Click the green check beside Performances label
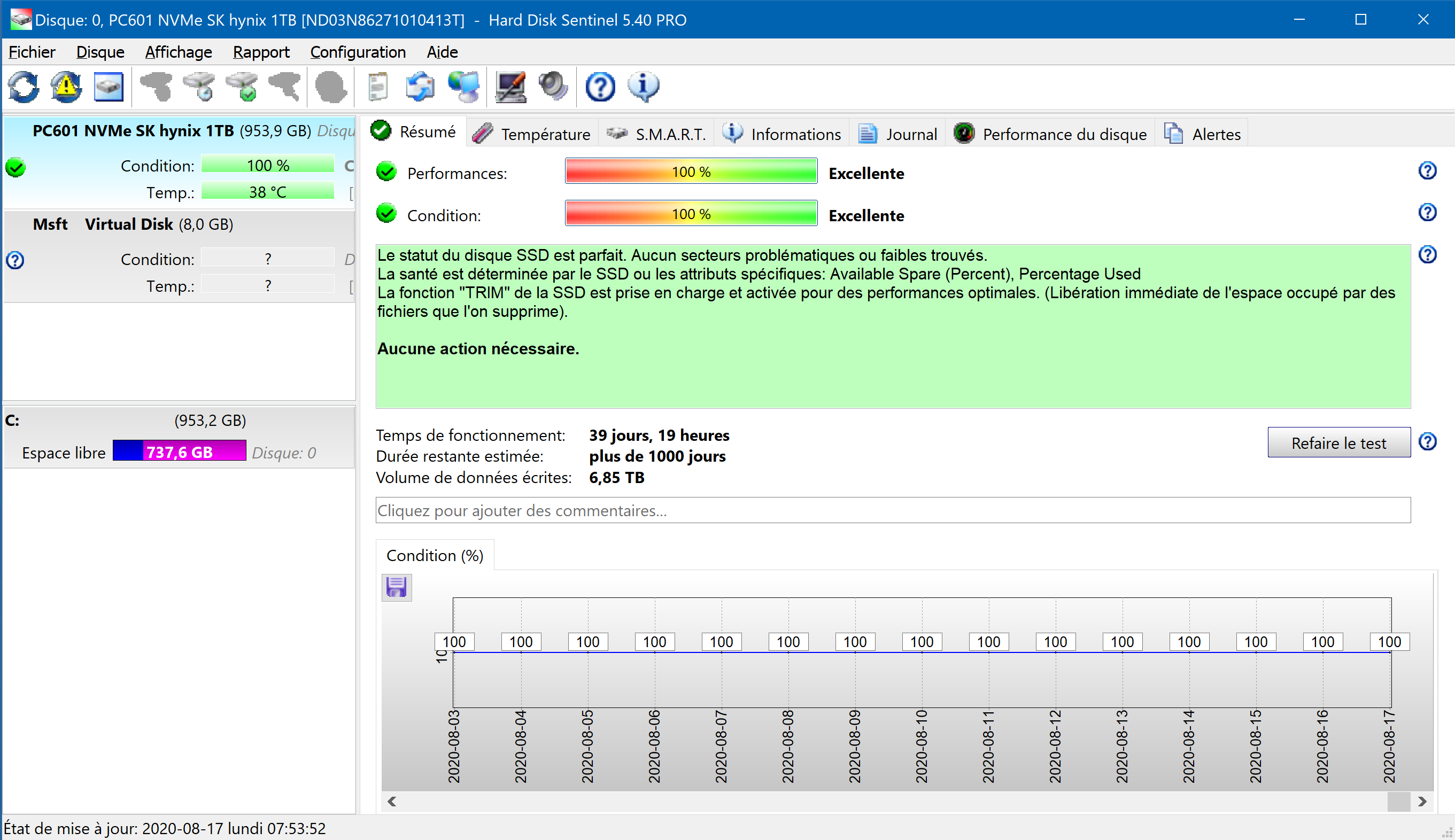The width and height of the screenshot is (1455, 840). (x=386, y=172)
